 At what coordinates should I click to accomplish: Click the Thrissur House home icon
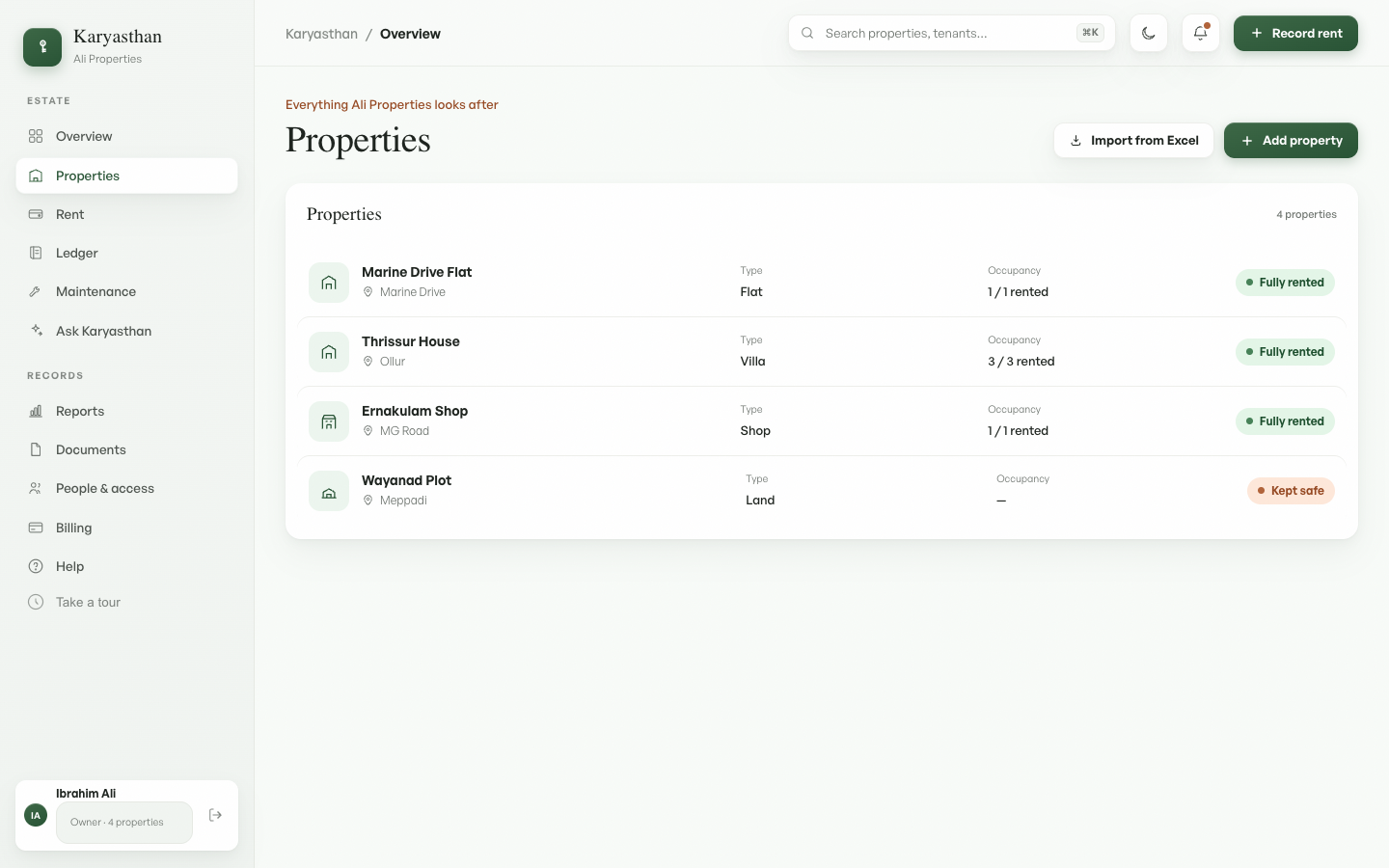pyautogui.click(x=329, y=352)
